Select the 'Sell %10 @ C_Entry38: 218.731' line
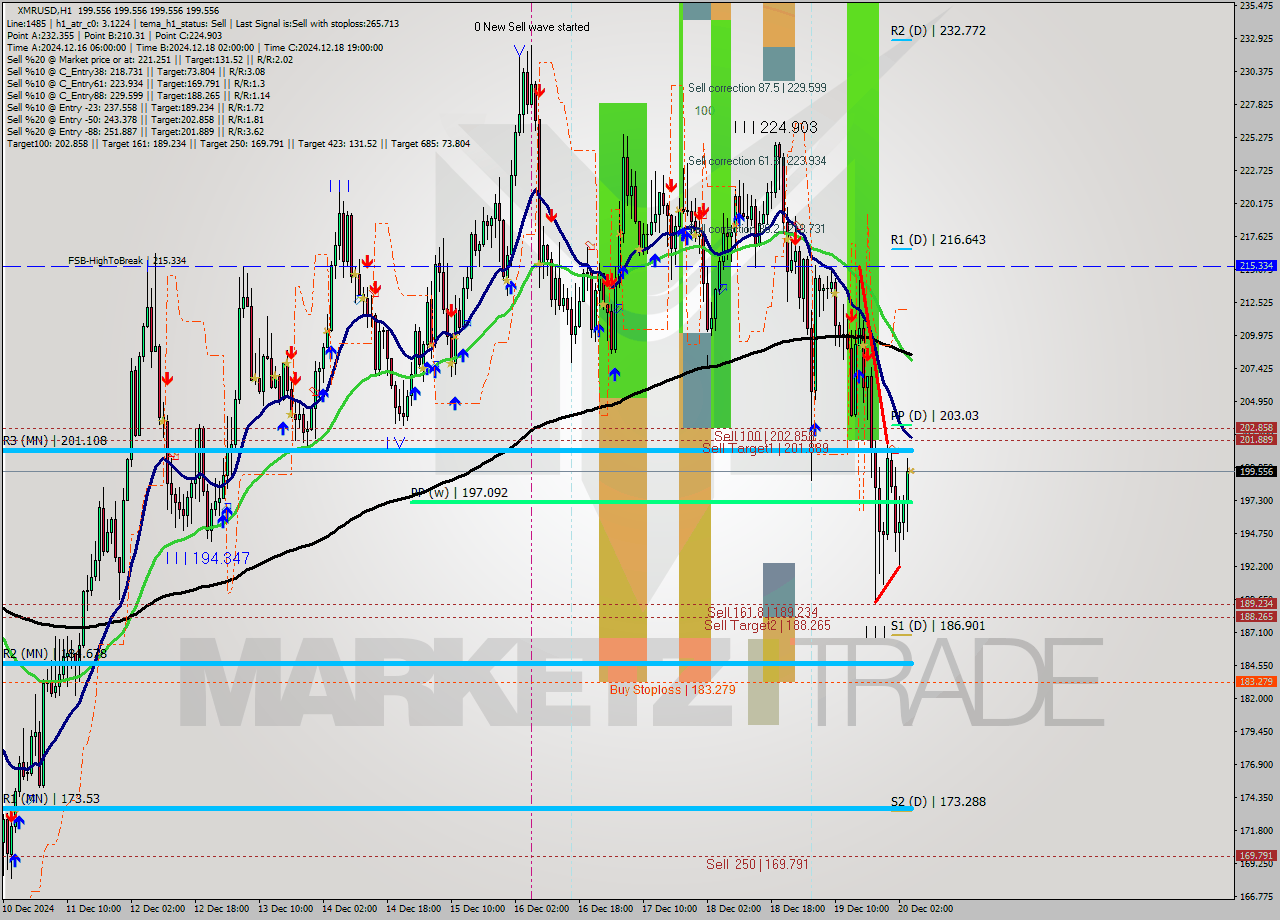This screenshot has width=1280, height=920. (x=135, y=72)
